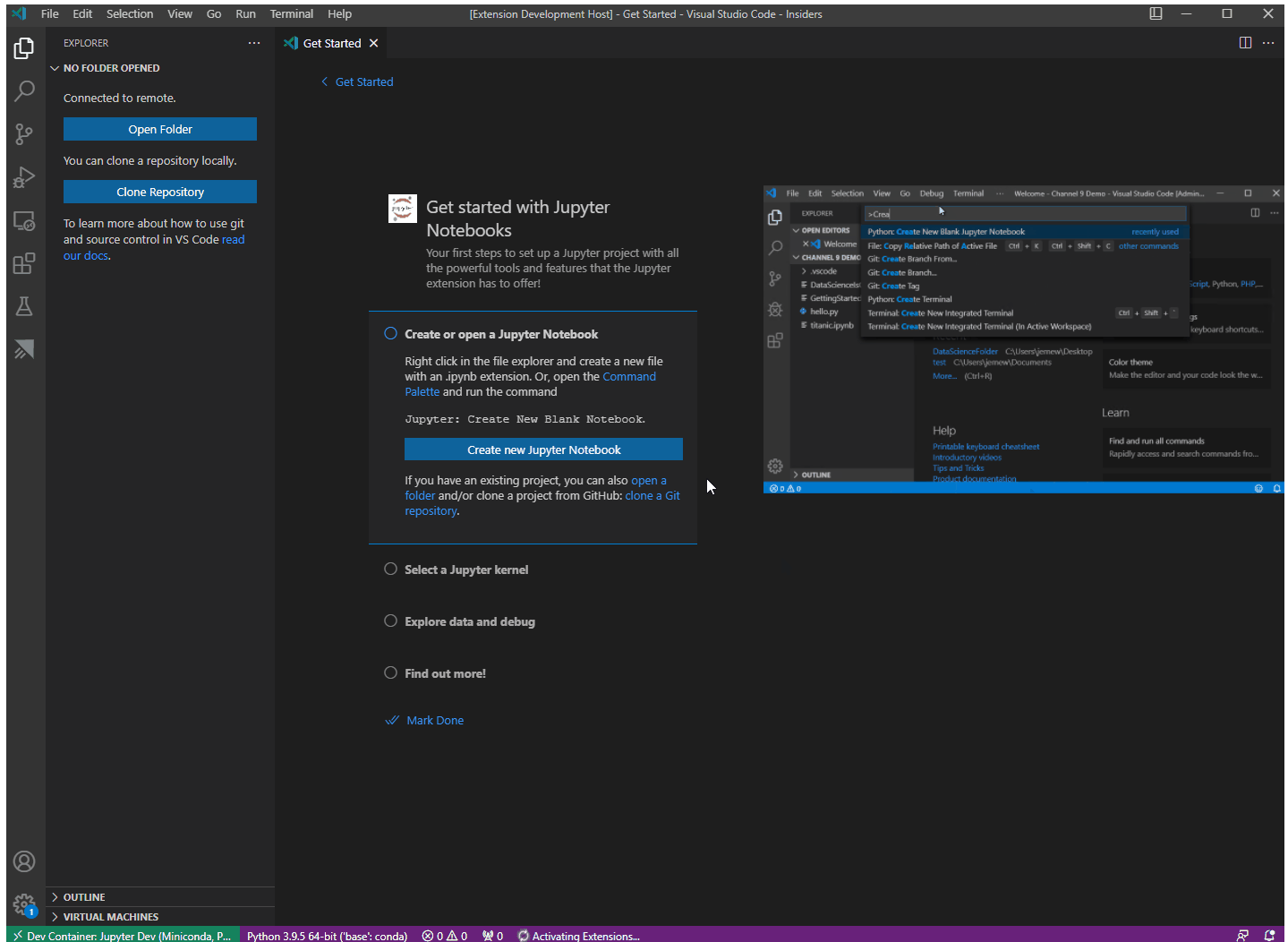The width and height of the screenshot is (1288, 942).
Task: Click 'Get started with Jupyter Notebooks' heading
Action: pos(517,218)
